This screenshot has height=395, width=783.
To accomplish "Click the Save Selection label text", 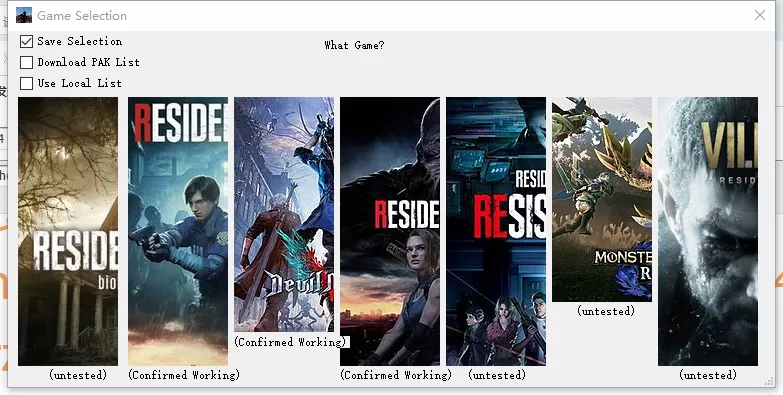I will 79,41.
